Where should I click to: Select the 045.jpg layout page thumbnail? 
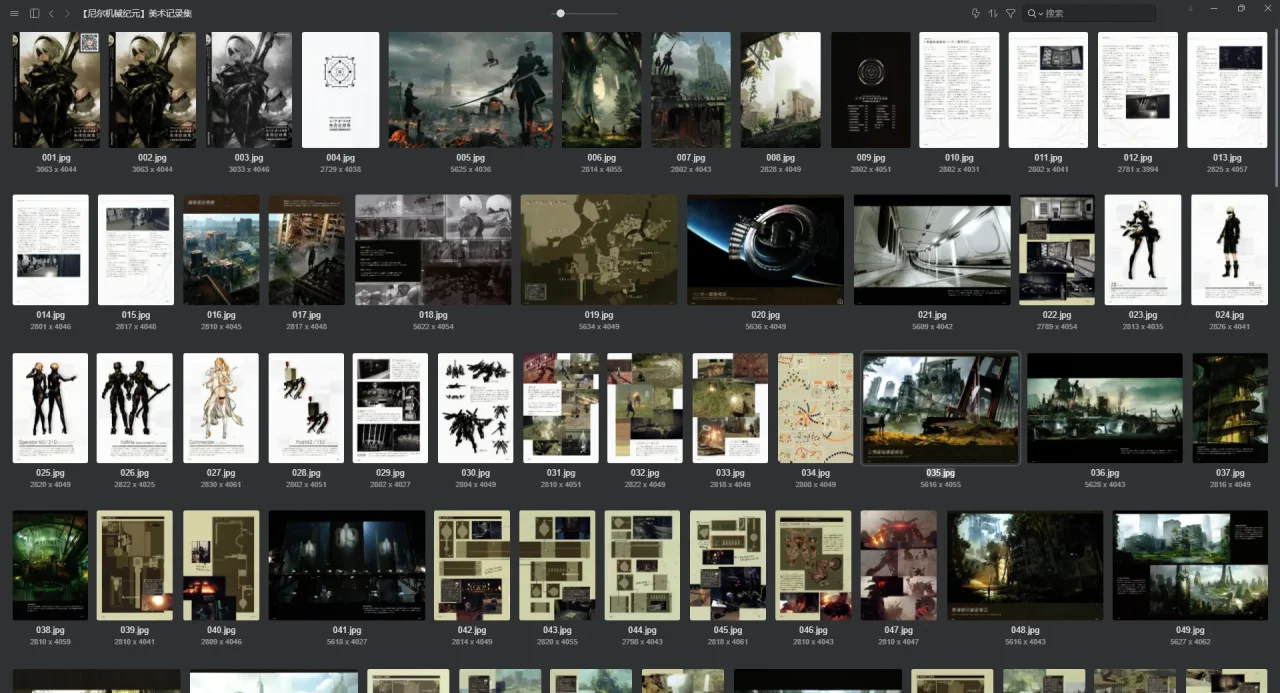[x=728, y=566]
